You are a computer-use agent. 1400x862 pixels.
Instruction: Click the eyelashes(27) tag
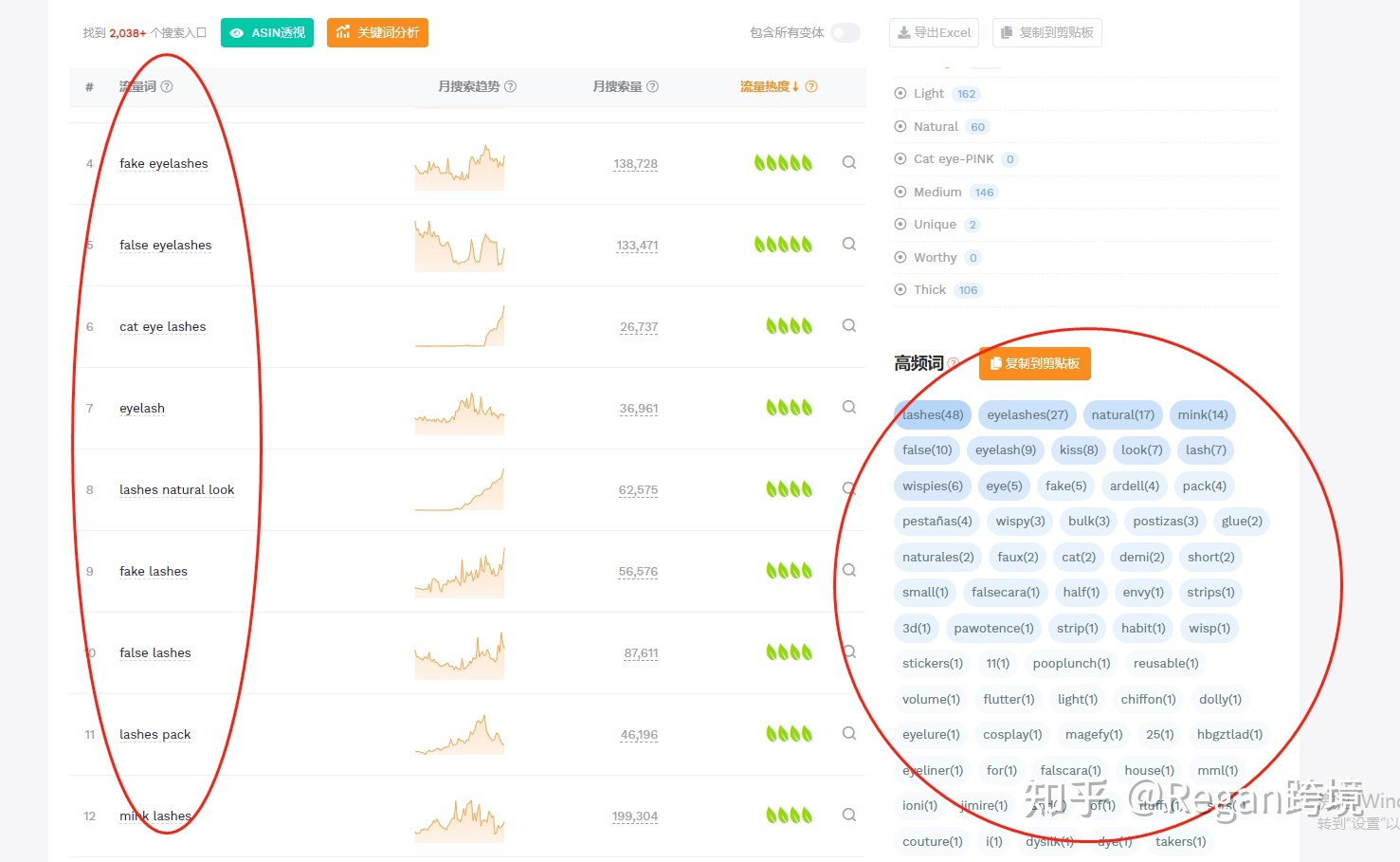[x=1027, y=414]
